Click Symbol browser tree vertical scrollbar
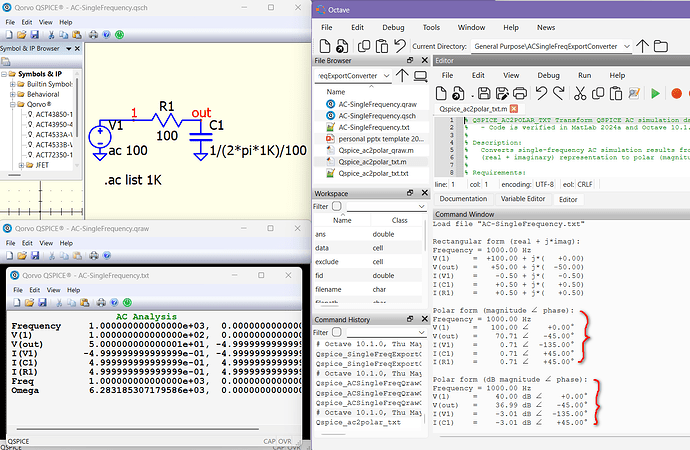The height and width of the screenshot is (450, 690). (x=77, y=108)
